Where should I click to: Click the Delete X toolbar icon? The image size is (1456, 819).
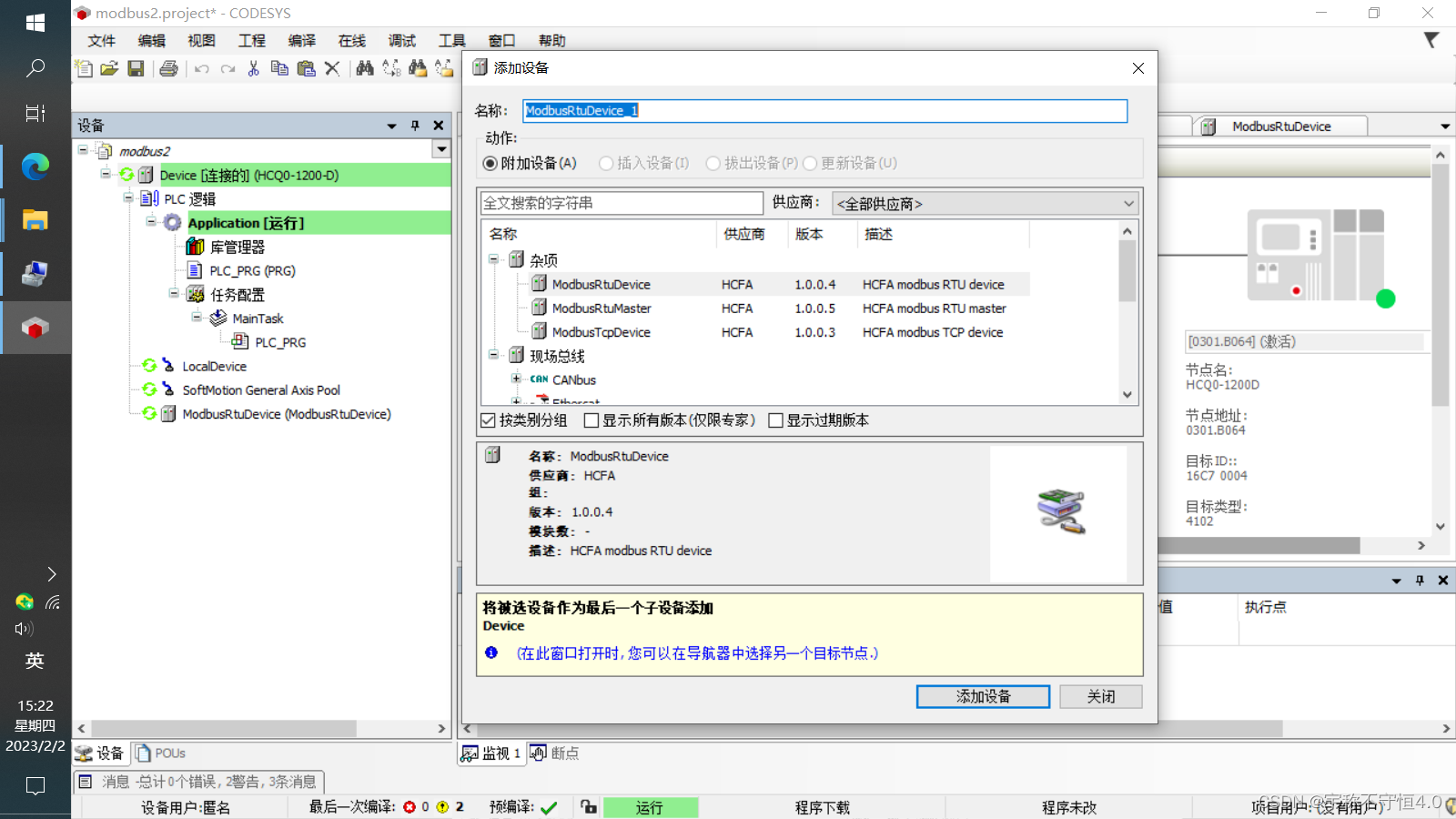click(332, 68)
